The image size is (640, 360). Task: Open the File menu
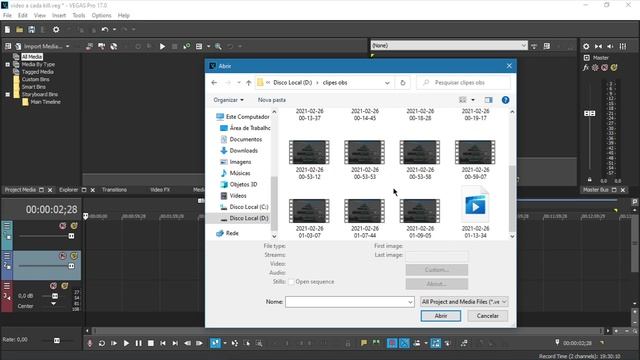(7, 16)
